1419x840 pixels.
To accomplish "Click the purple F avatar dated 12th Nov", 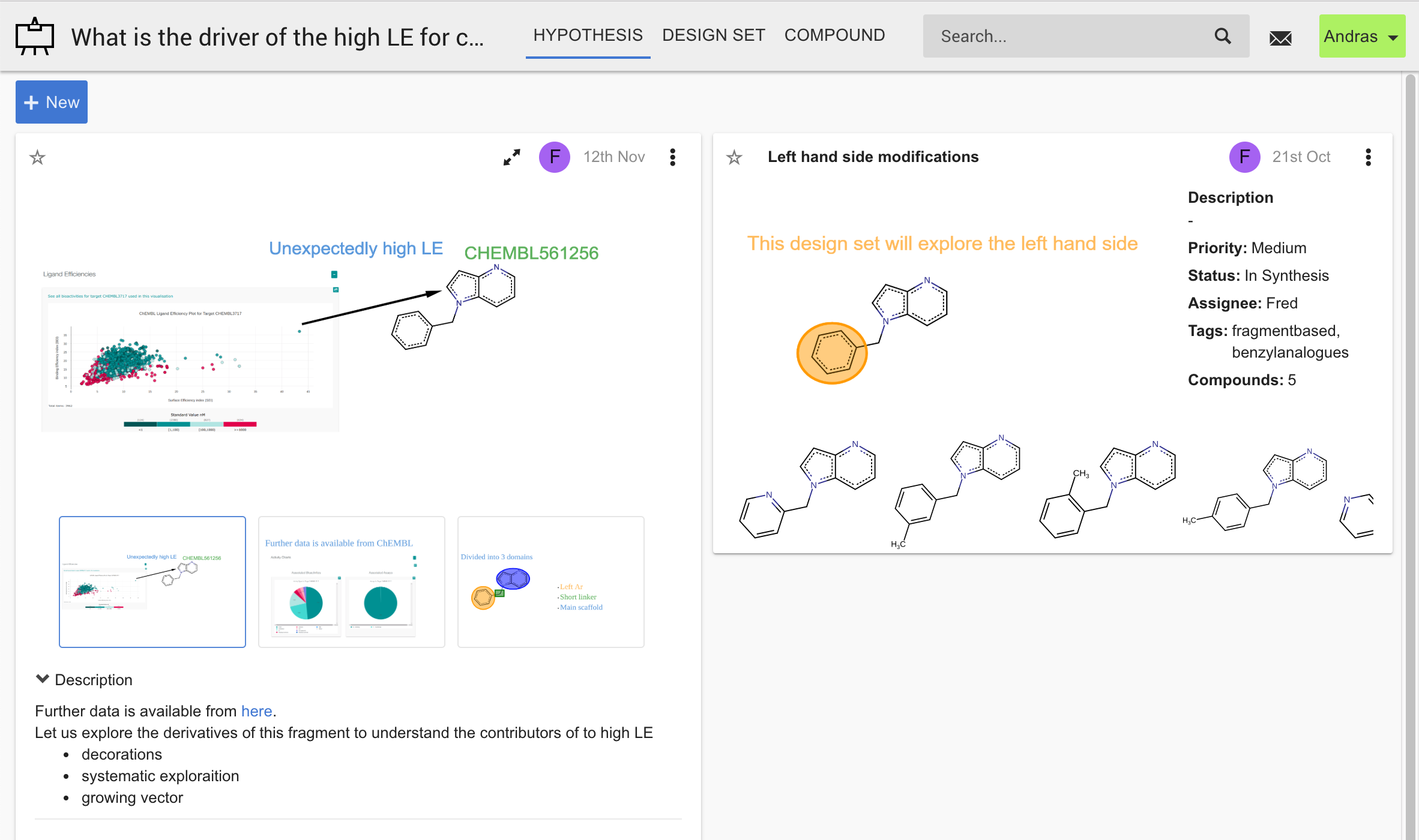I will pyautogui.click(x=554, y=157).
